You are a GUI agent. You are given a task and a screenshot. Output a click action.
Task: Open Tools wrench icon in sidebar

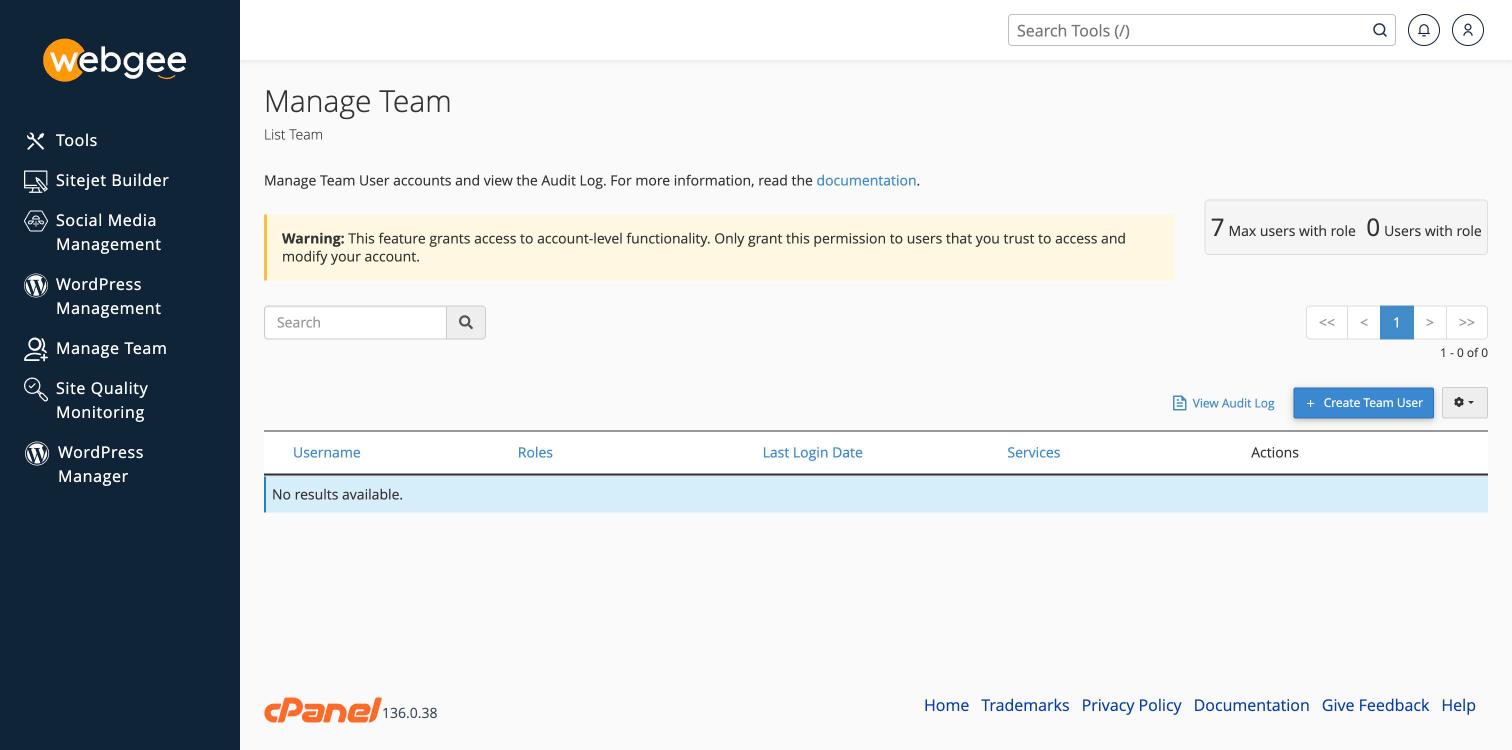coord(36,141)
